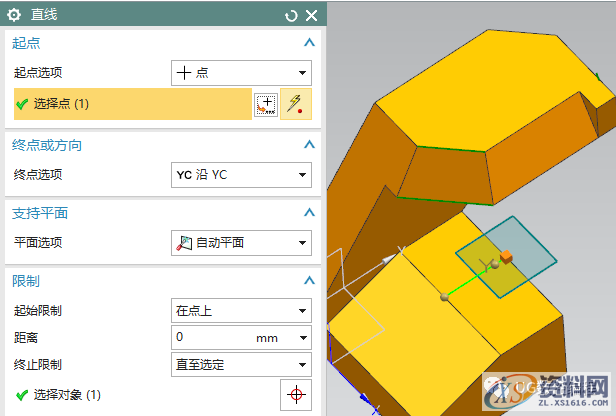Click the 平面选项 label
The width and height of the screenshot is (616, 416).
point(38,242)
